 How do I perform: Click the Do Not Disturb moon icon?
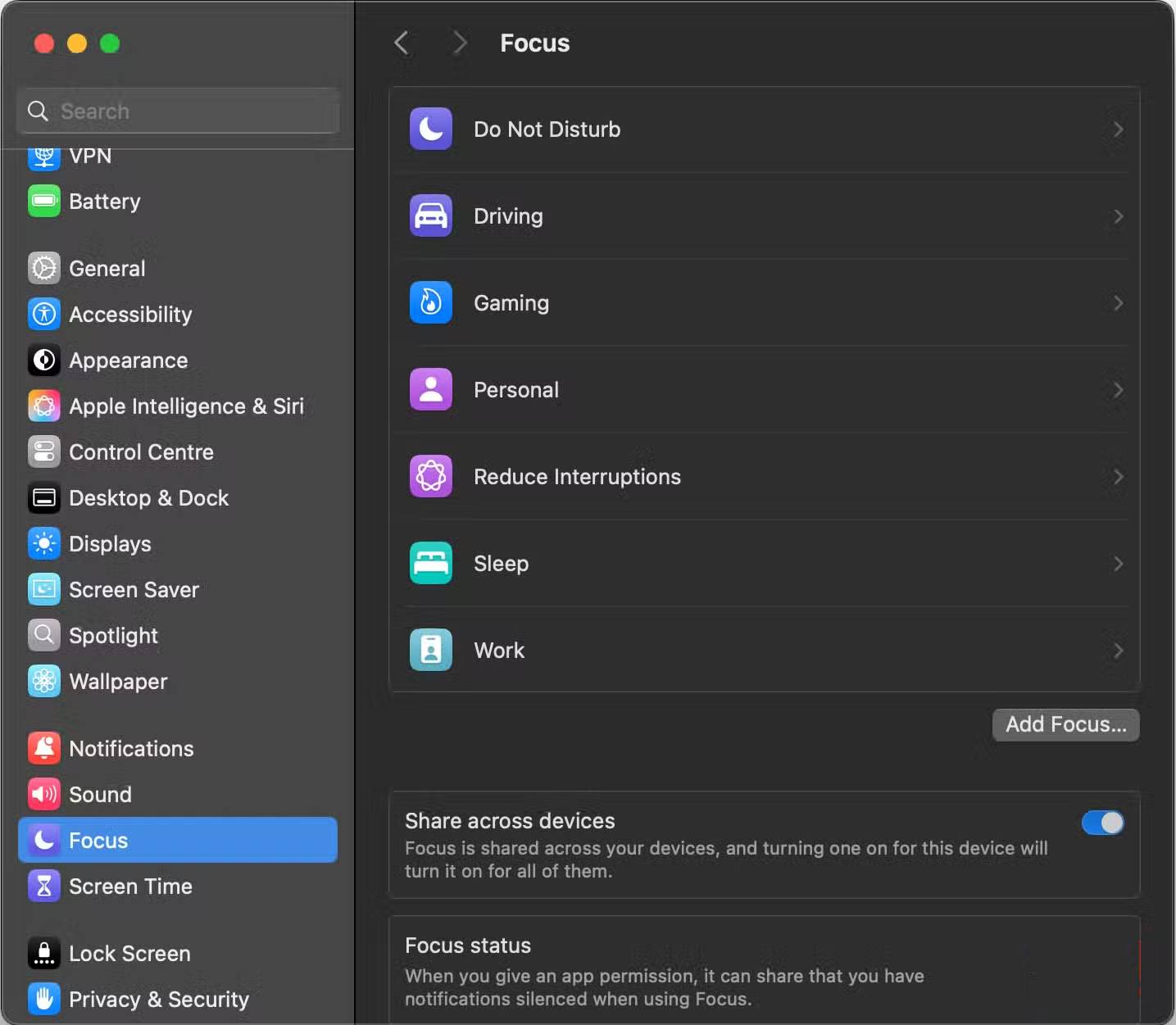click(430, 129)
